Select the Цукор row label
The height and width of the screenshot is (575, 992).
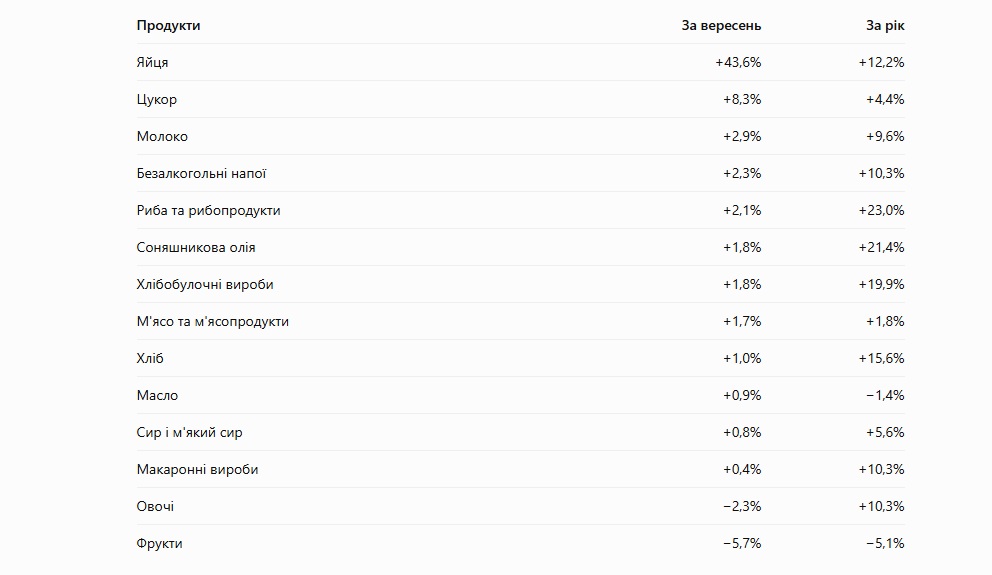pos(157,100)
